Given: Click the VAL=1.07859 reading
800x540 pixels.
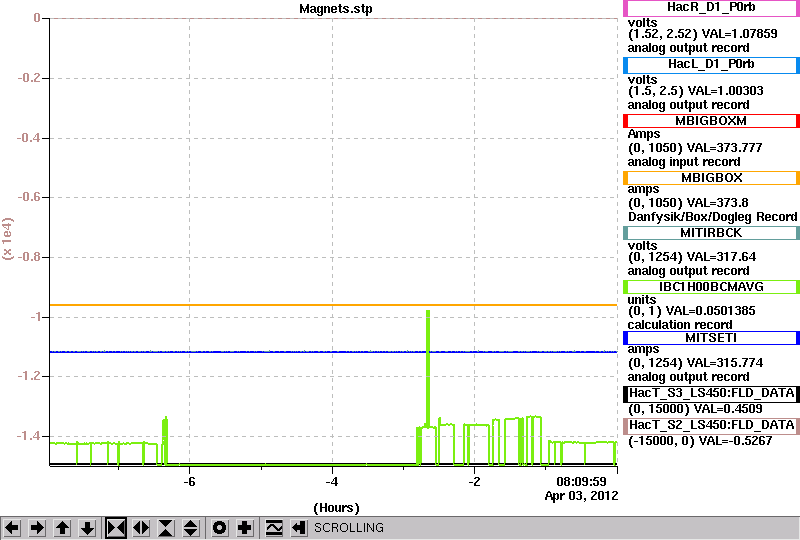Looking at the screenshot, I should coord(740,34).
